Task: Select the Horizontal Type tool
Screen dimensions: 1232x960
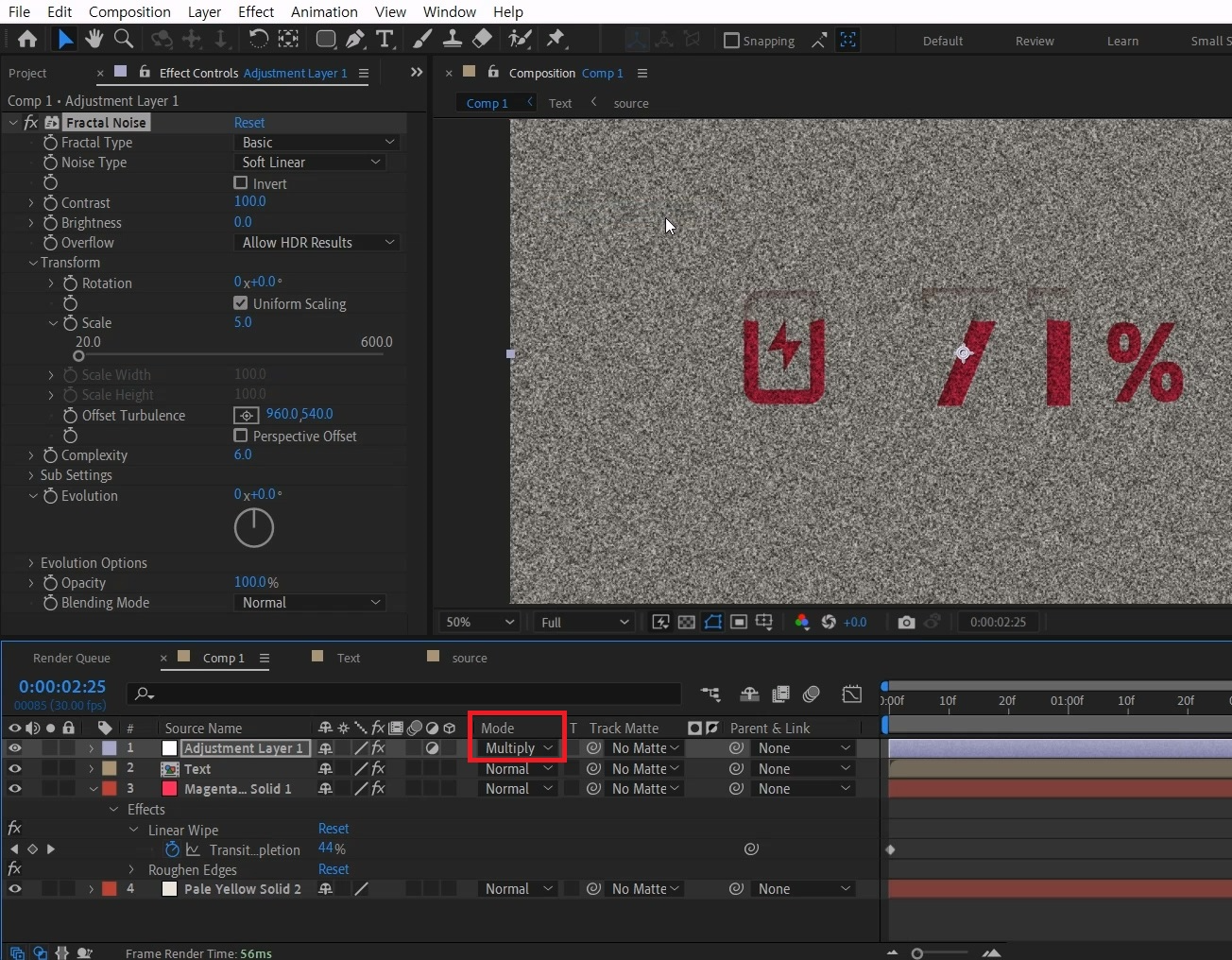Action: (x=385, y=39)
